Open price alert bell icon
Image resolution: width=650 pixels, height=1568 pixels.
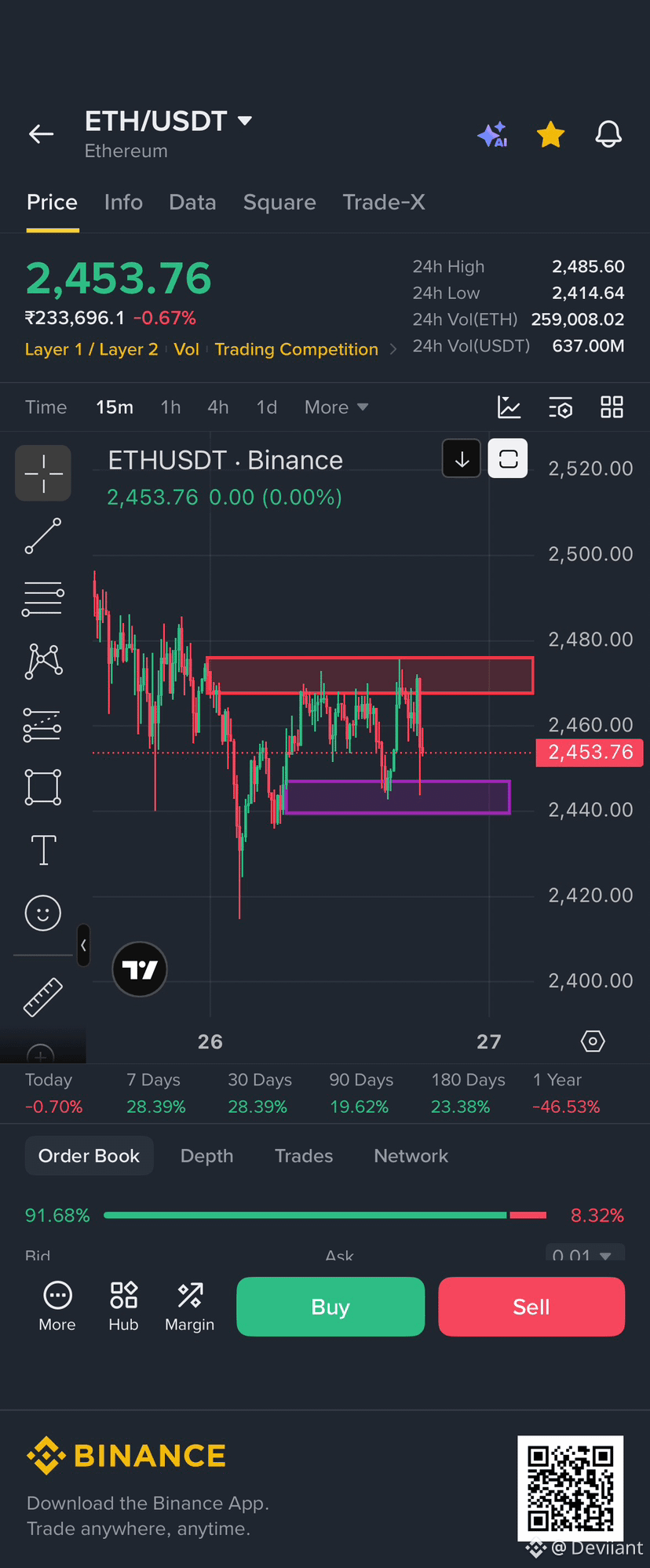point(608,135)
